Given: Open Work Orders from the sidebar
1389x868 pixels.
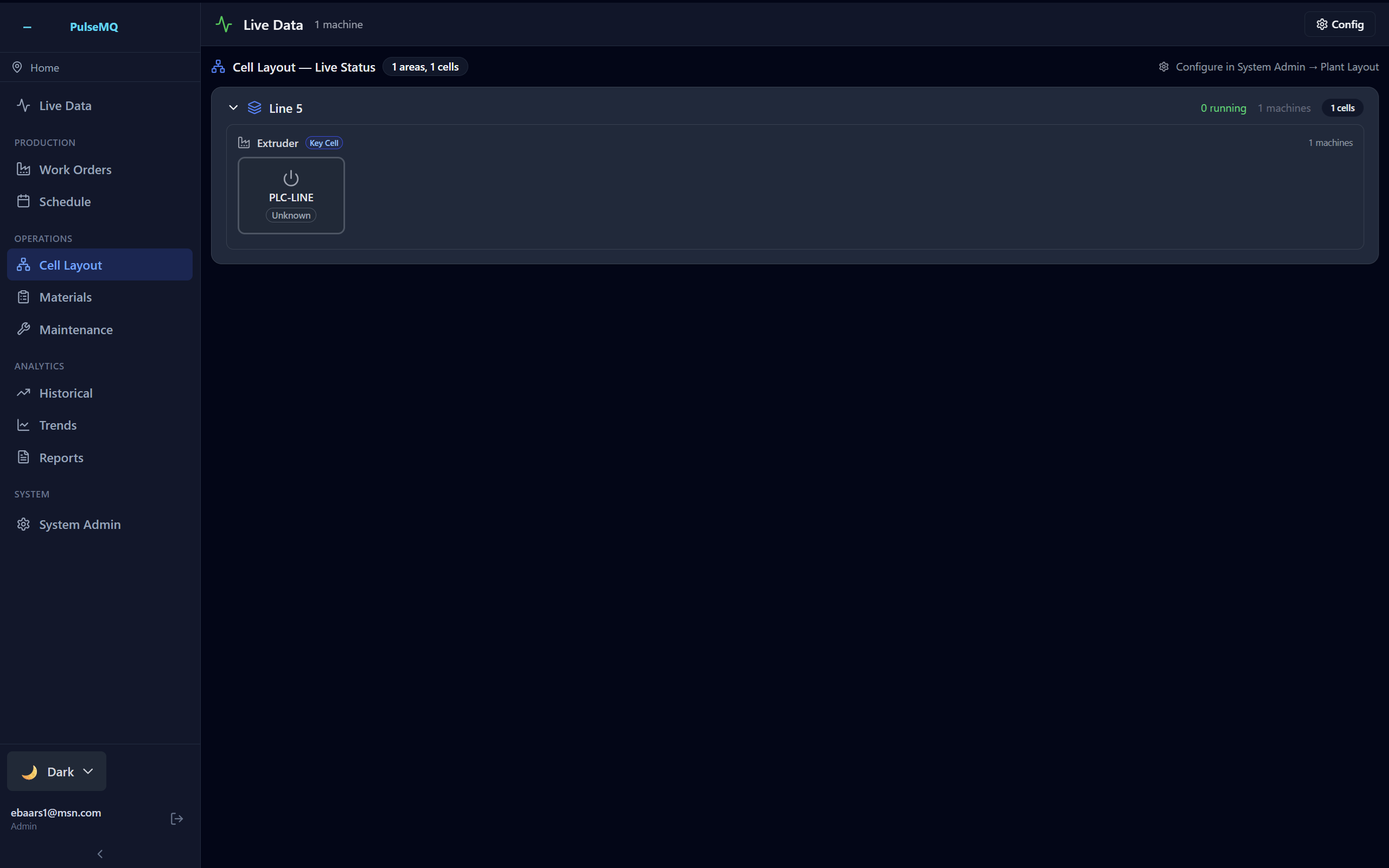Looking at the screenshot, I should click(75, 169).
